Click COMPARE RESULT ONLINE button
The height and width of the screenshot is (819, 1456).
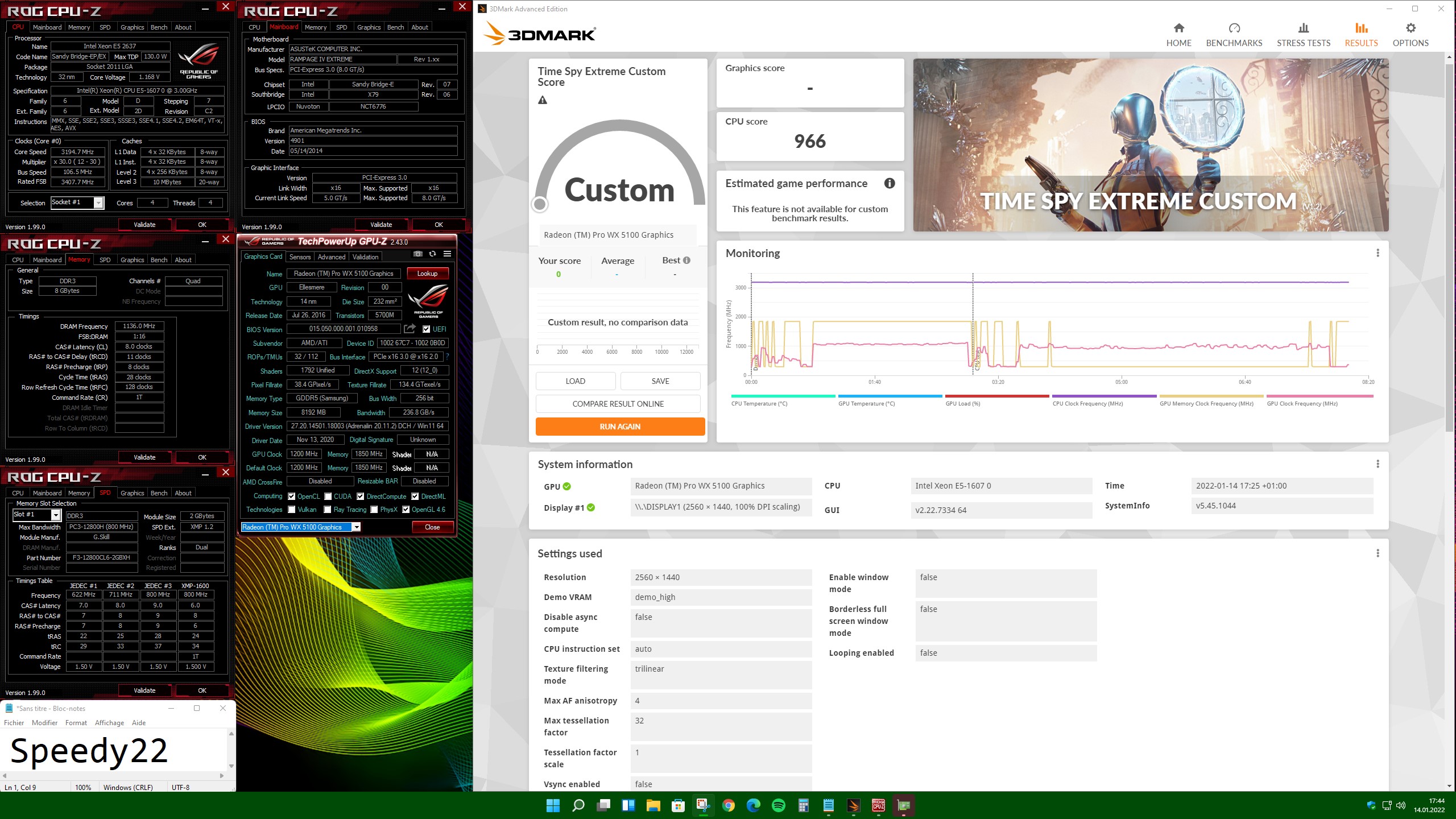coord(618,404)
